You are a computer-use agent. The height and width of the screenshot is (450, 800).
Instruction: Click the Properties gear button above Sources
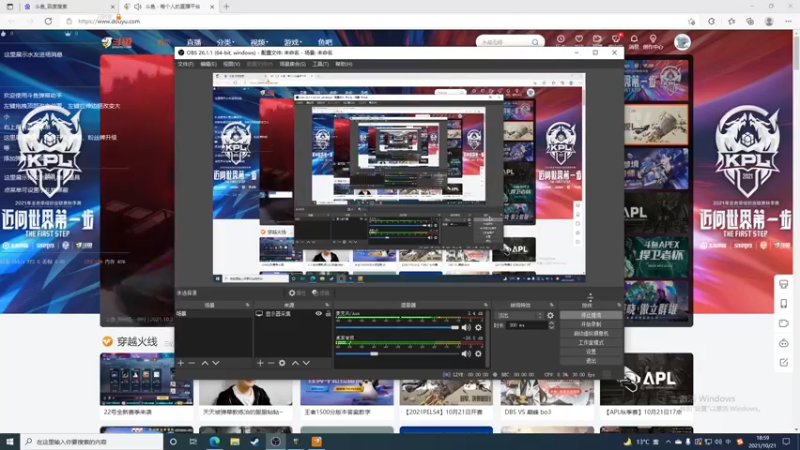click(297, 293)
